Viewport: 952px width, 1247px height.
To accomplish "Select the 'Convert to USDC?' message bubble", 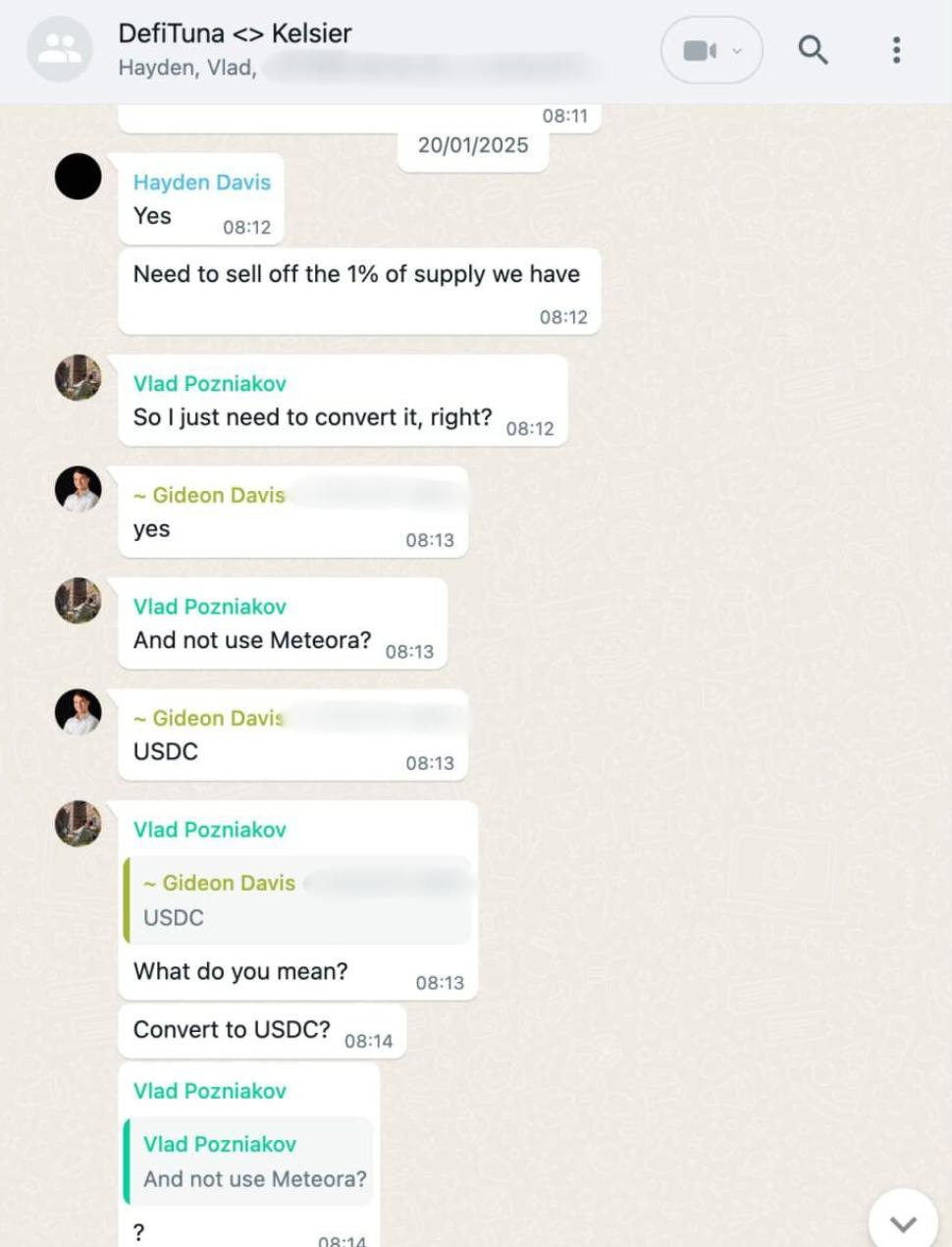I will tap(262, 1031).
